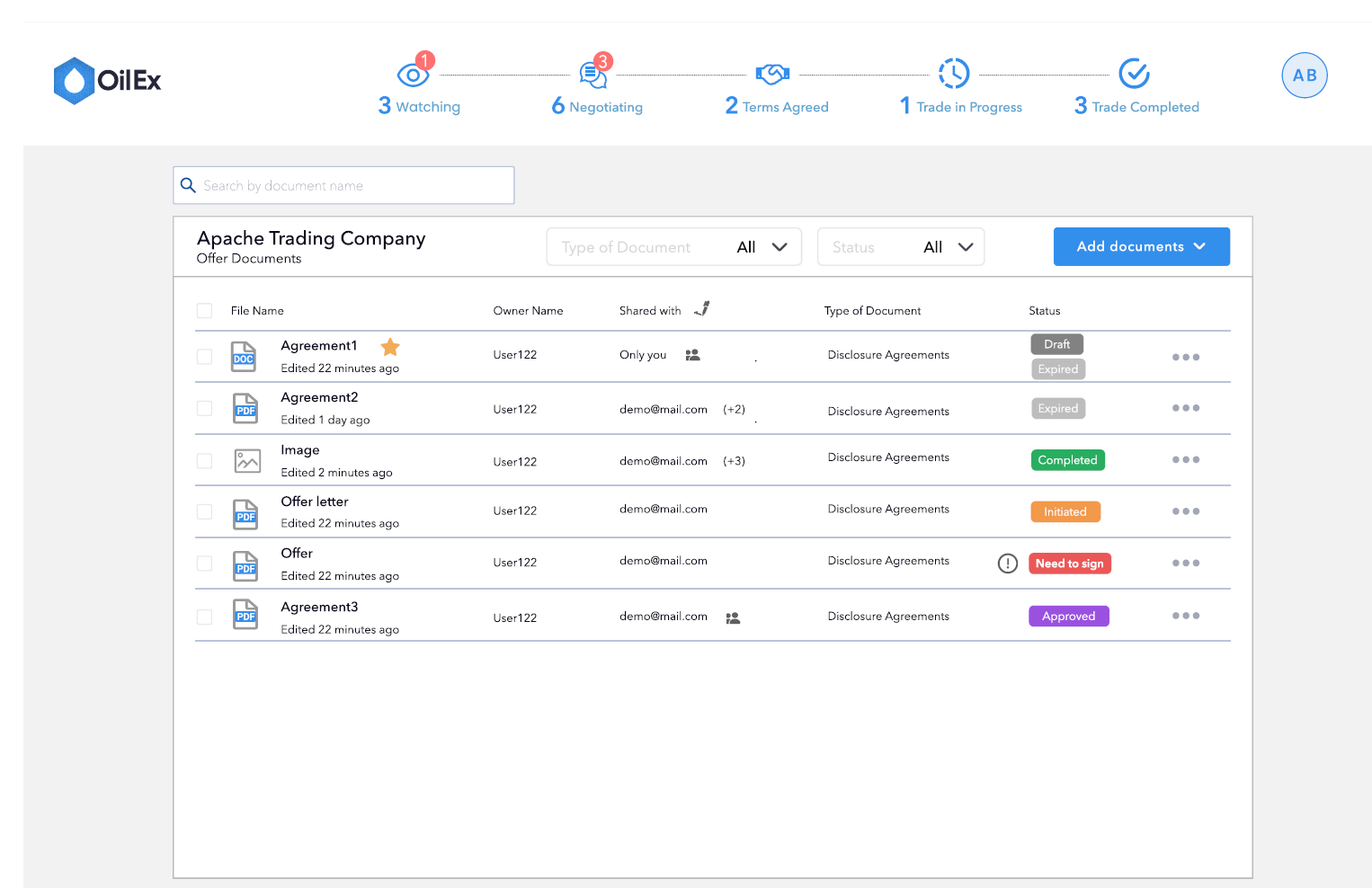This screenshot has width=1372, height=888.
Task: Check the Agreement2 row checkbox
Action: click(x=205, y=408)
